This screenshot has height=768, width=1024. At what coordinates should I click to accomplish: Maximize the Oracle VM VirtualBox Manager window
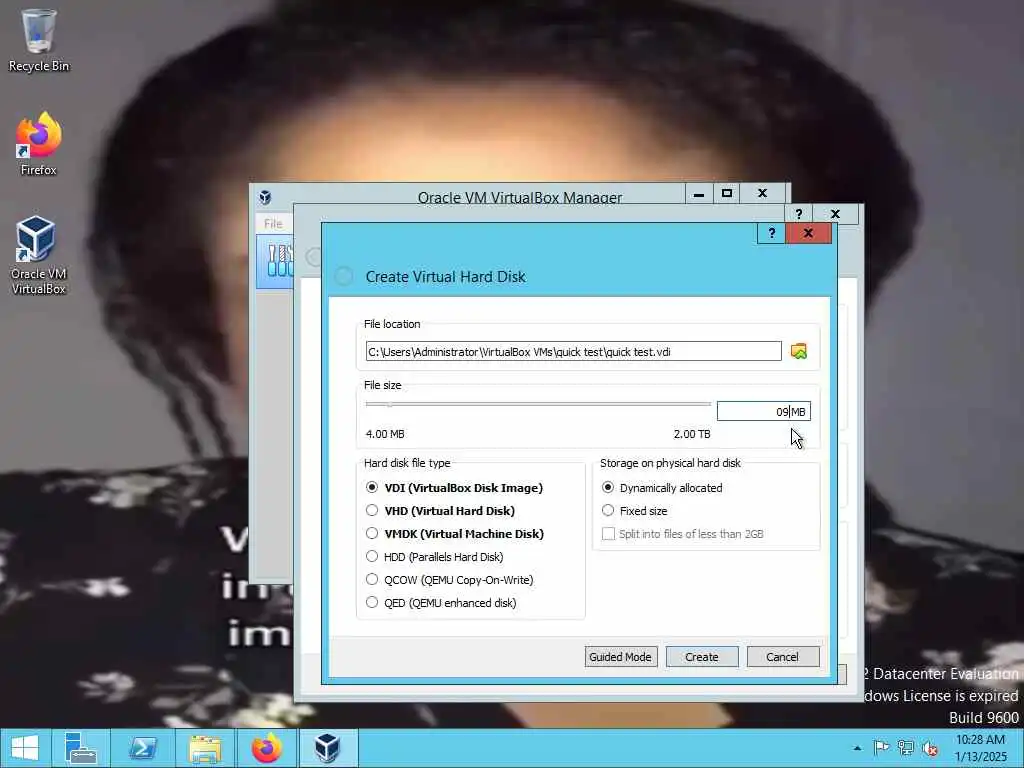point(727,194)
